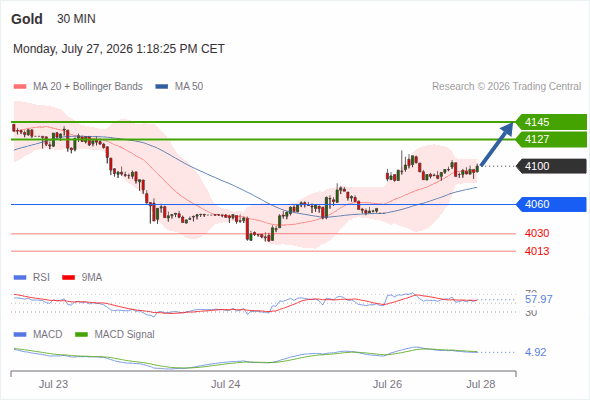Click the blue MACD legend swatch
Image resolution: width=590 pixels, height=400 pixels.
20,334
